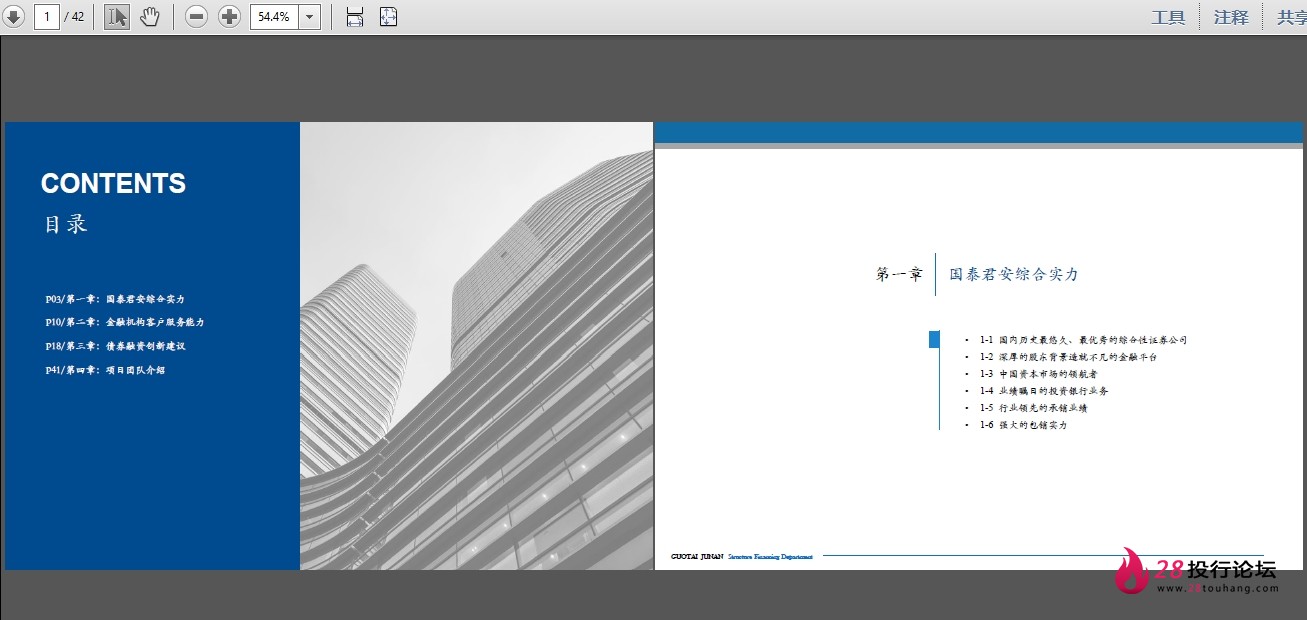The height and width of the screenshot is (620, 1307).
Task: Select the Hand pan tool
Action: (x=149, y=17)
